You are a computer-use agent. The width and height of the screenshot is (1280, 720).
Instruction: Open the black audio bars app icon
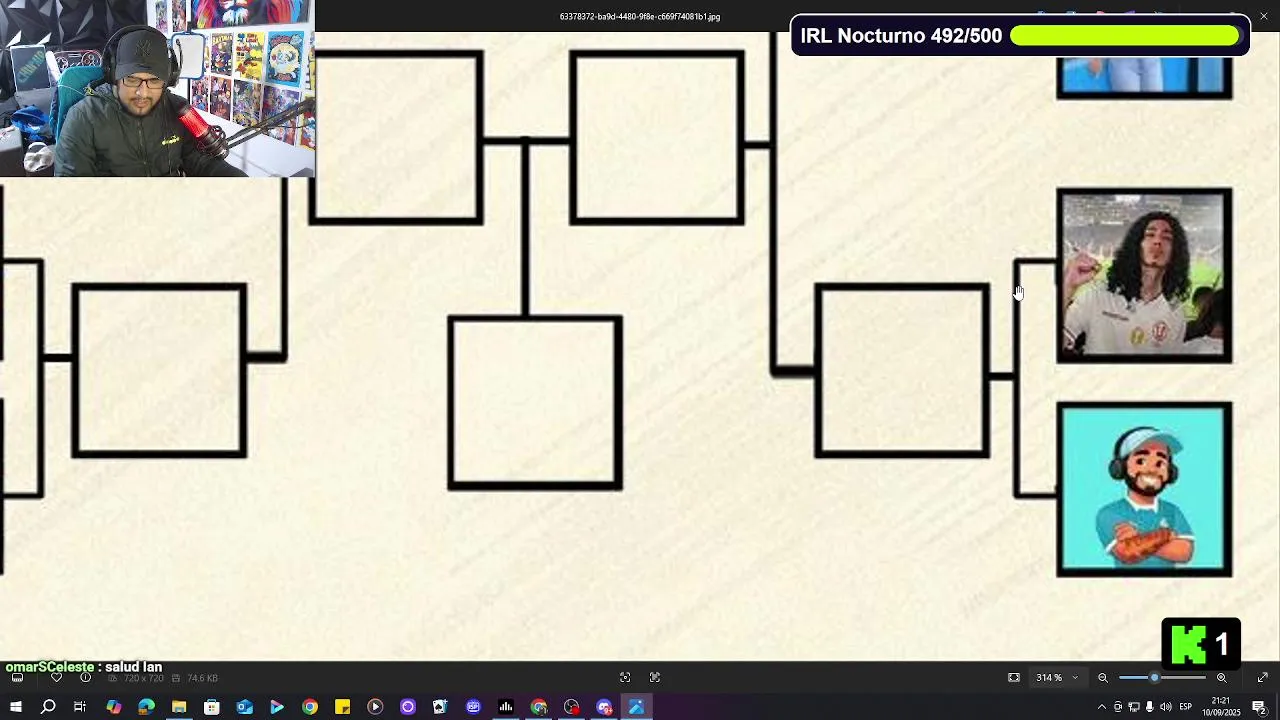point(506,708)
